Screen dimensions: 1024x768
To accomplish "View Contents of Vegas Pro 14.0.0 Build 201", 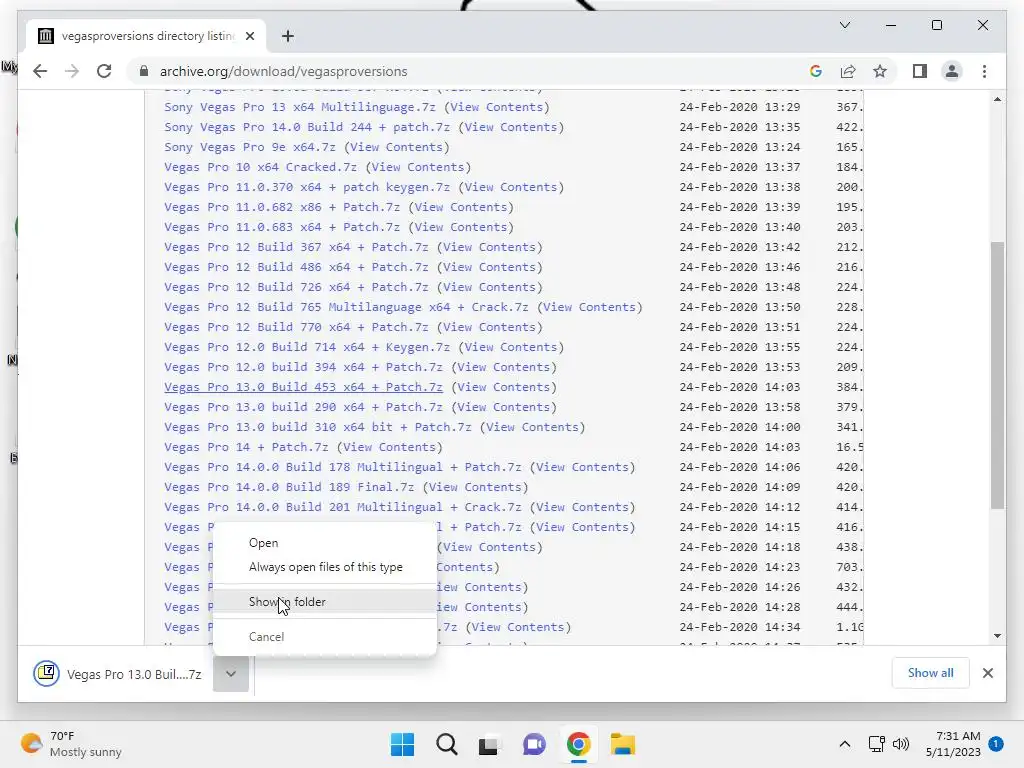I will [x=582, y=507].
